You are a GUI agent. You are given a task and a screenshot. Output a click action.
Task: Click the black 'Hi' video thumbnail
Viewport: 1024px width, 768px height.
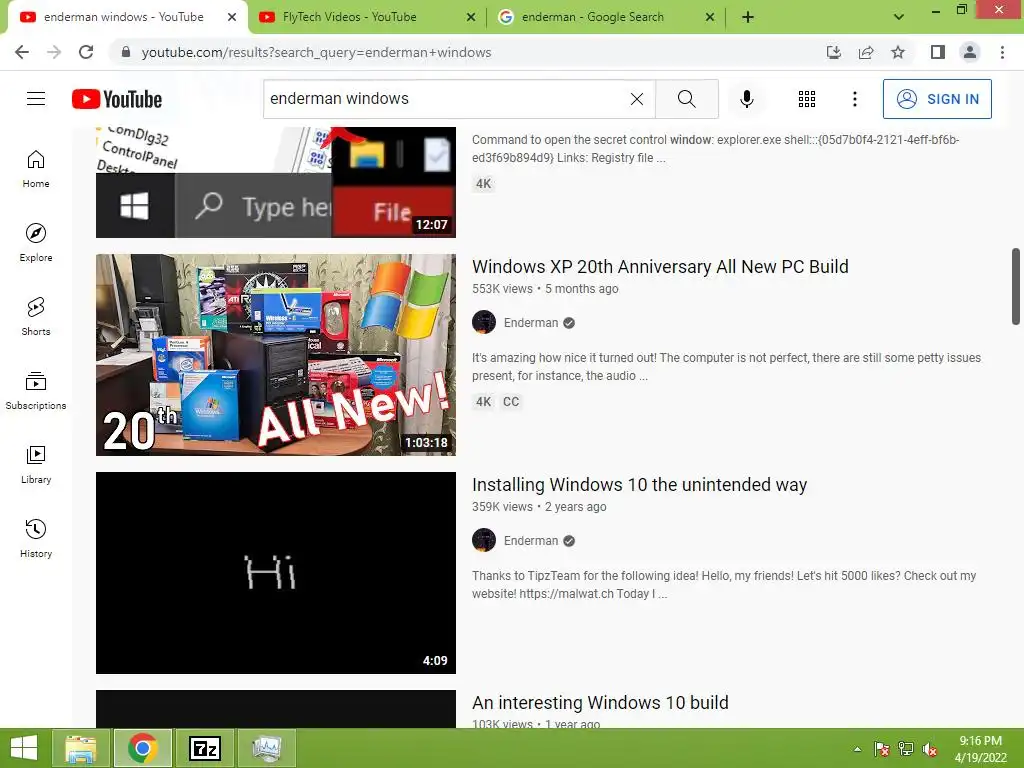coord(276,573)
